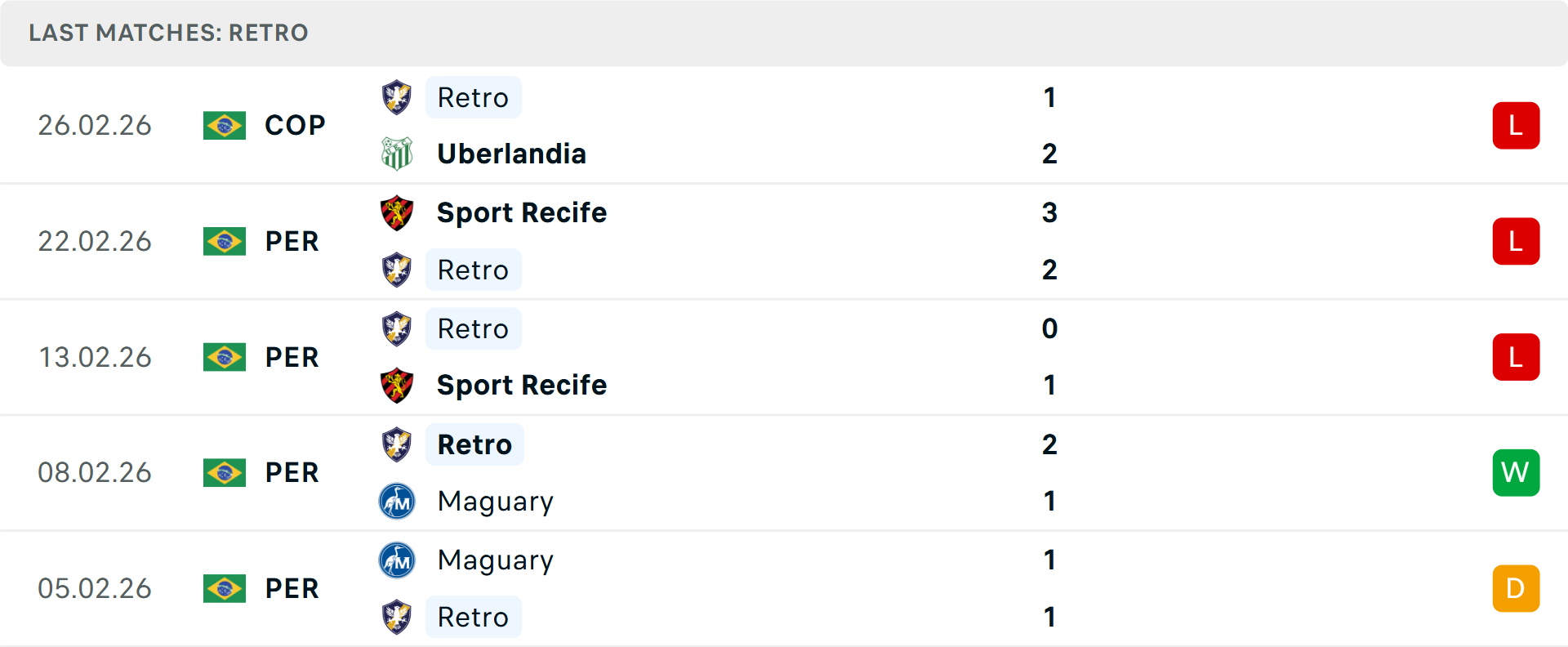This screenshot has width=1568, height=647.
Task: Click Maguary crest in 08.02.26 match
Action: coord(397,501)
